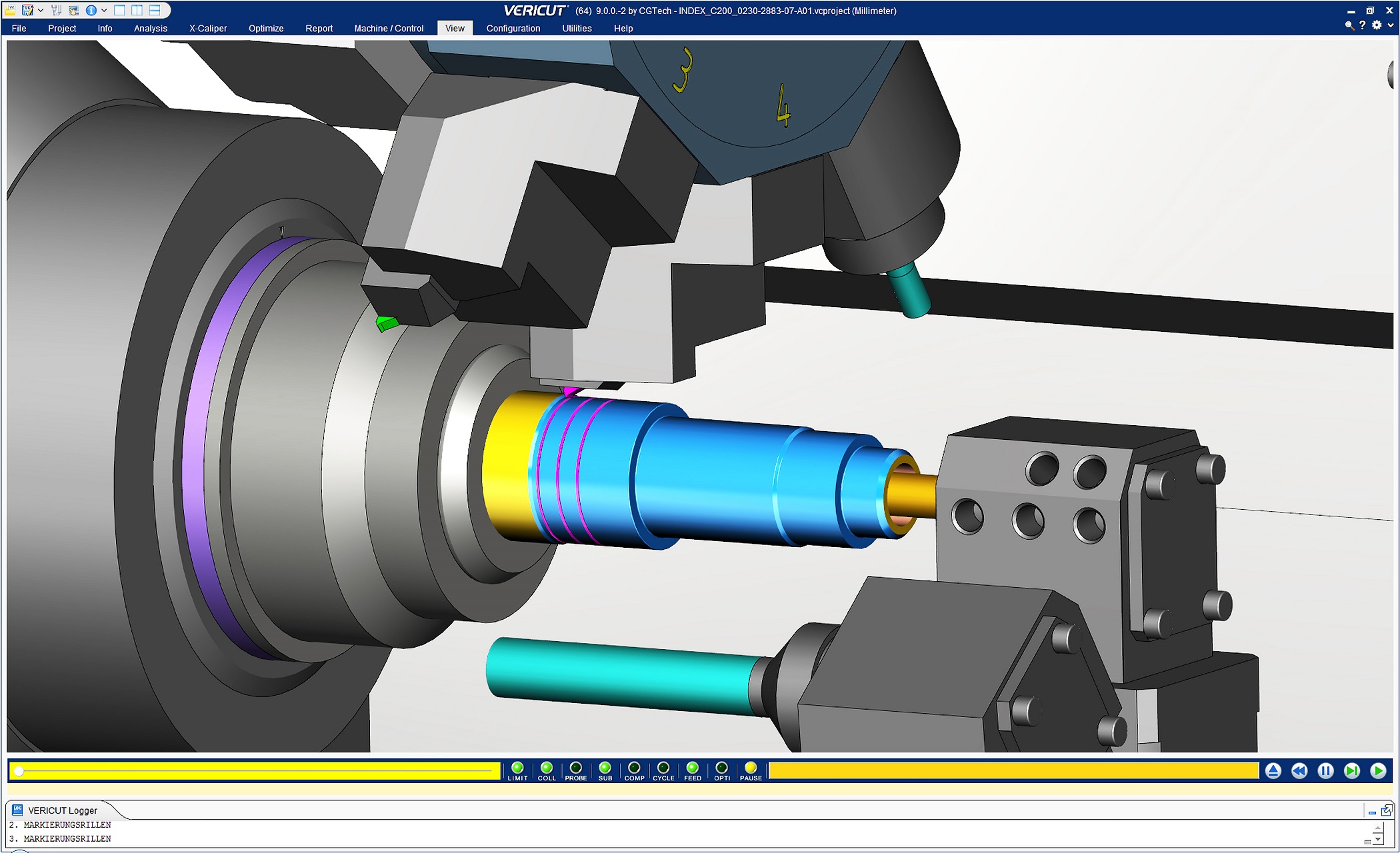Undock the VERICUT Logger panel
Image resolution: width=1400 pixels, height=853 pixels.
pyautogui.click(x=1387, y=810)
